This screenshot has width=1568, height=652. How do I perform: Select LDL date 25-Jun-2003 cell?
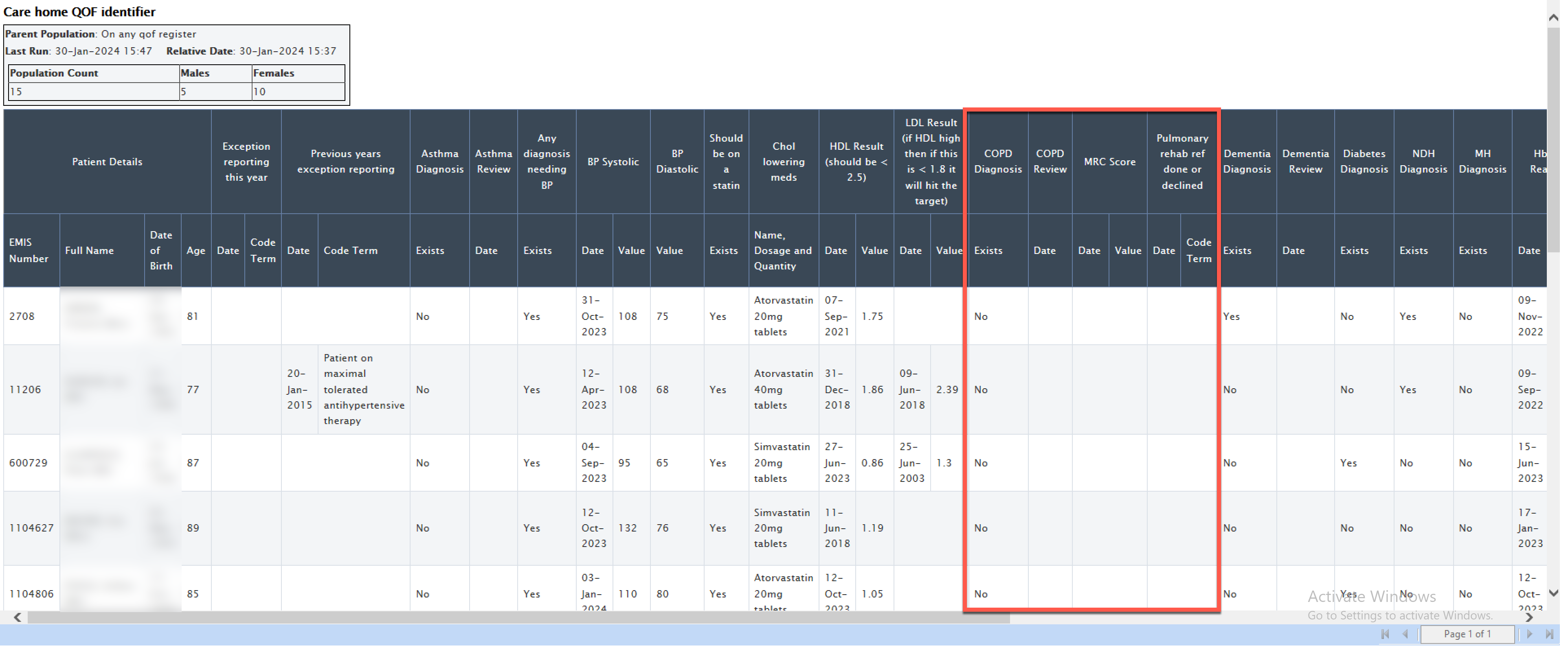click(912, 463)
